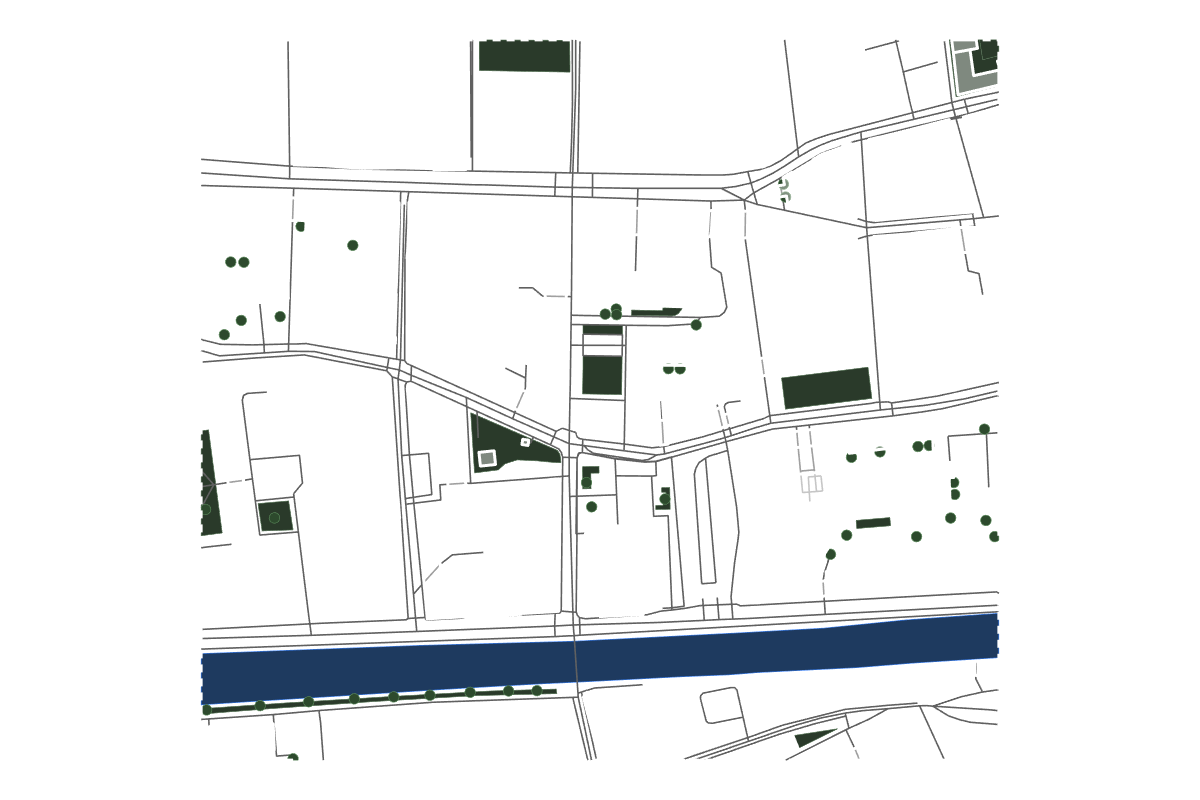The width and height of the screenshot is (1200, 800).
Task: Select the tall green square in the map center
Action: coord(602,375)
